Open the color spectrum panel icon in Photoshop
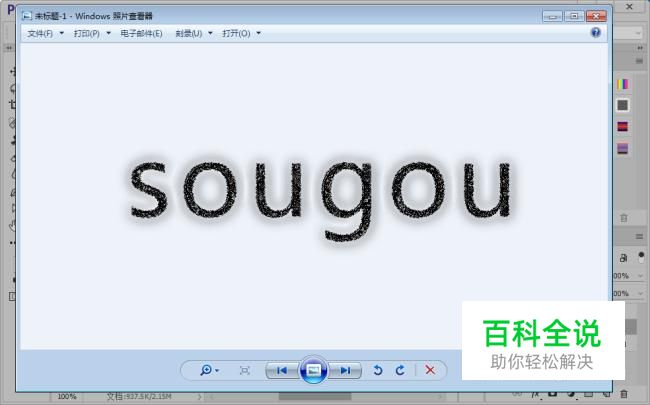 coord(623,85)
